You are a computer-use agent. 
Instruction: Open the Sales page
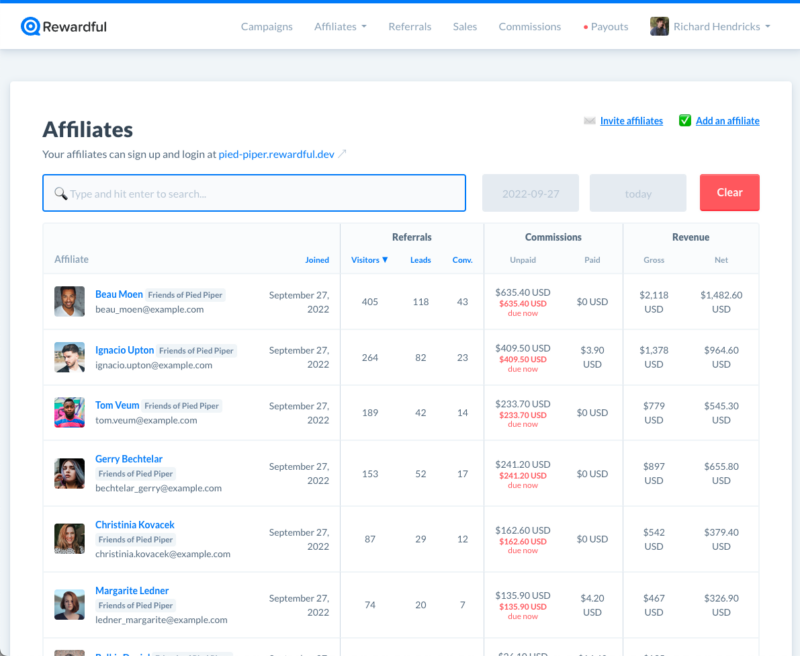(x=465, y=27)
